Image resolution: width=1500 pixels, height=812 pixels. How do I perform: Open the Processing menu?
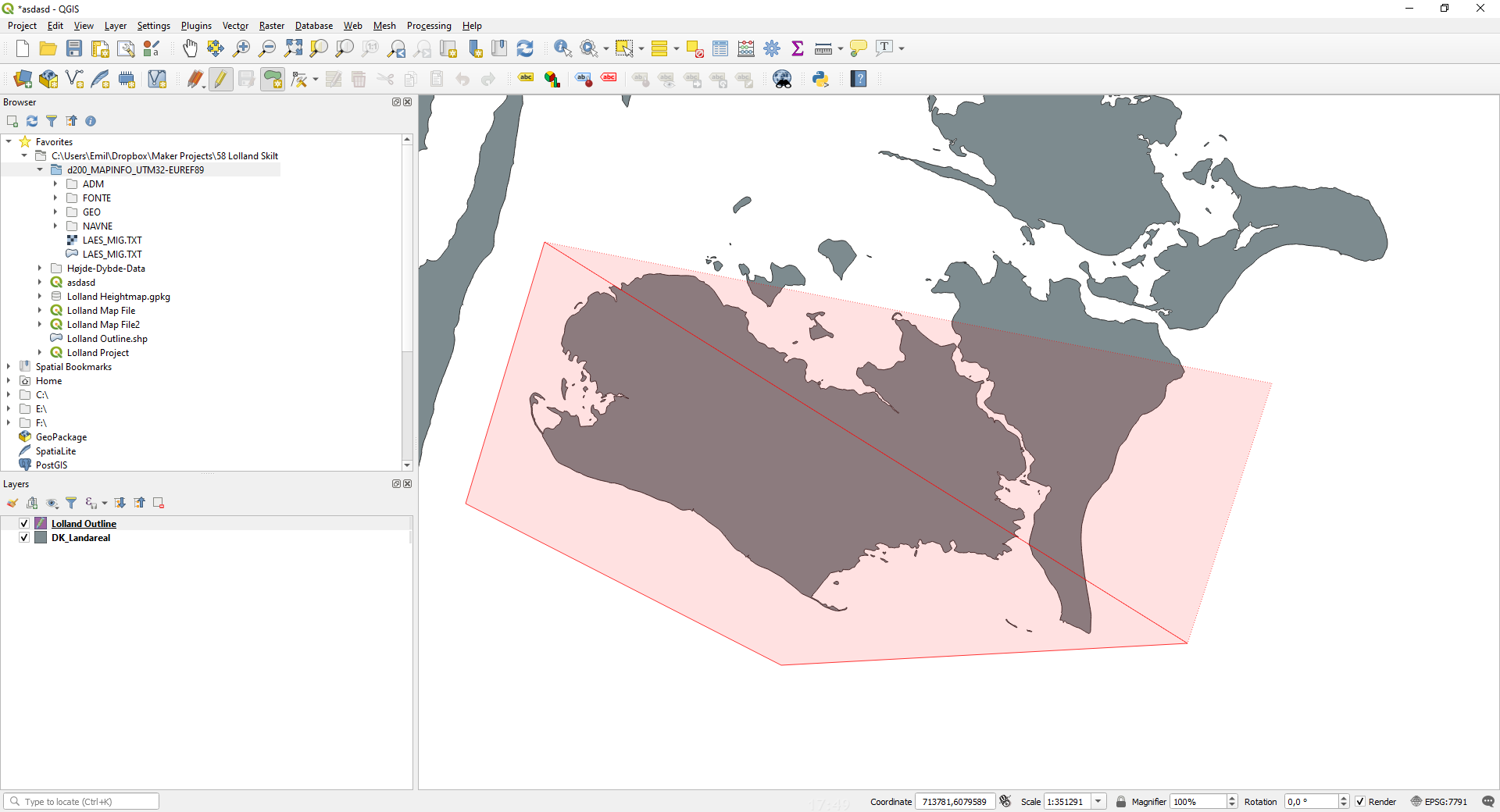coord(429,26)
